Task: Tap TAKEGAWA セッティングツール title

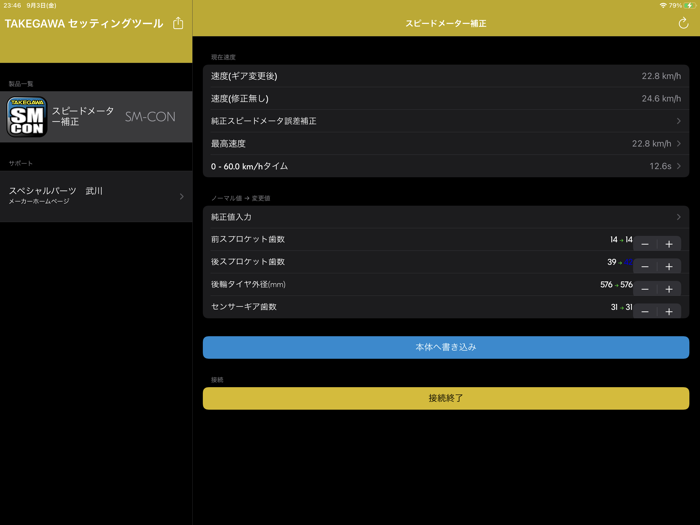Action: tap(84, 23)
